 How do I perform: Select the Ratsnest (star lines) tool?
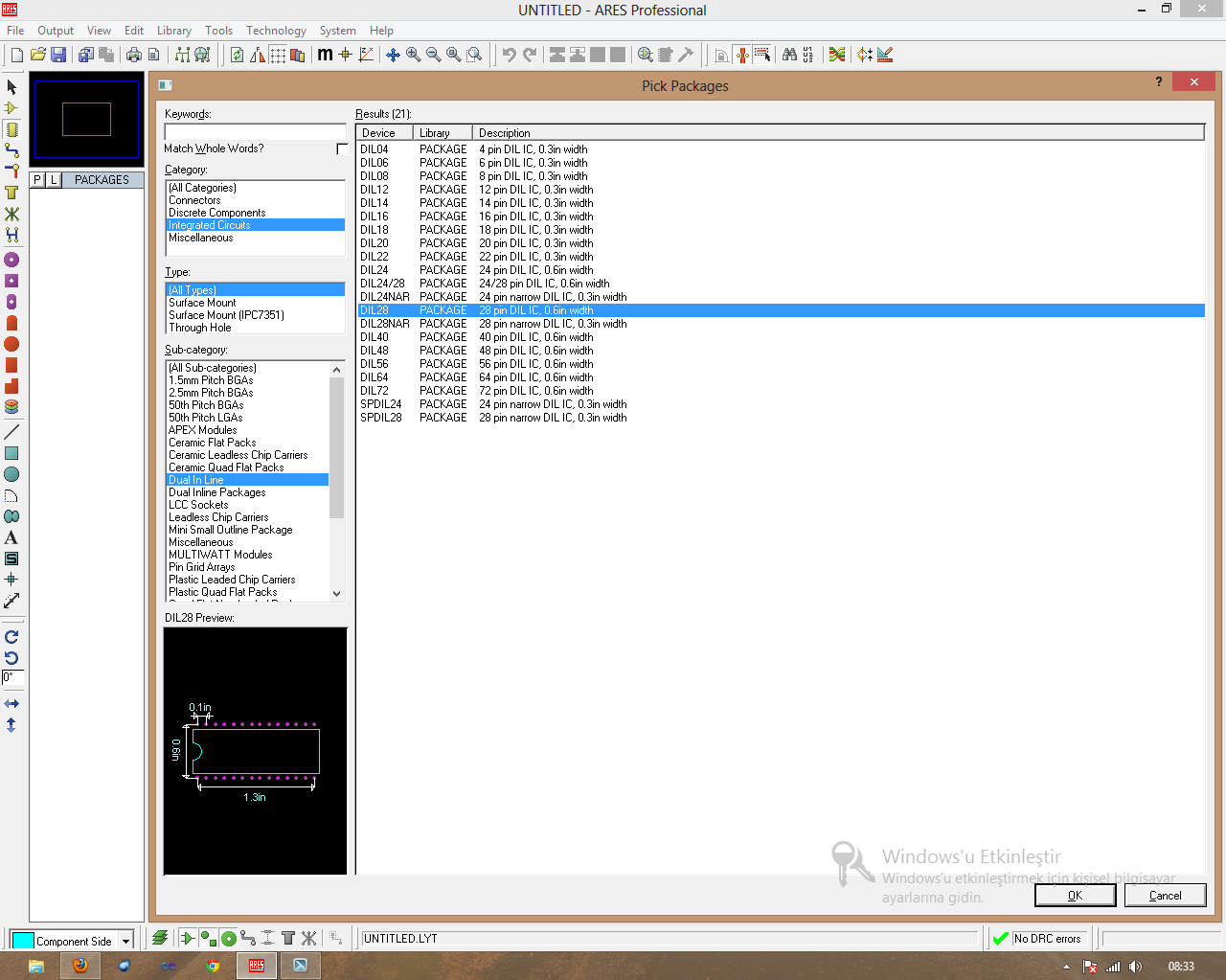11,214
